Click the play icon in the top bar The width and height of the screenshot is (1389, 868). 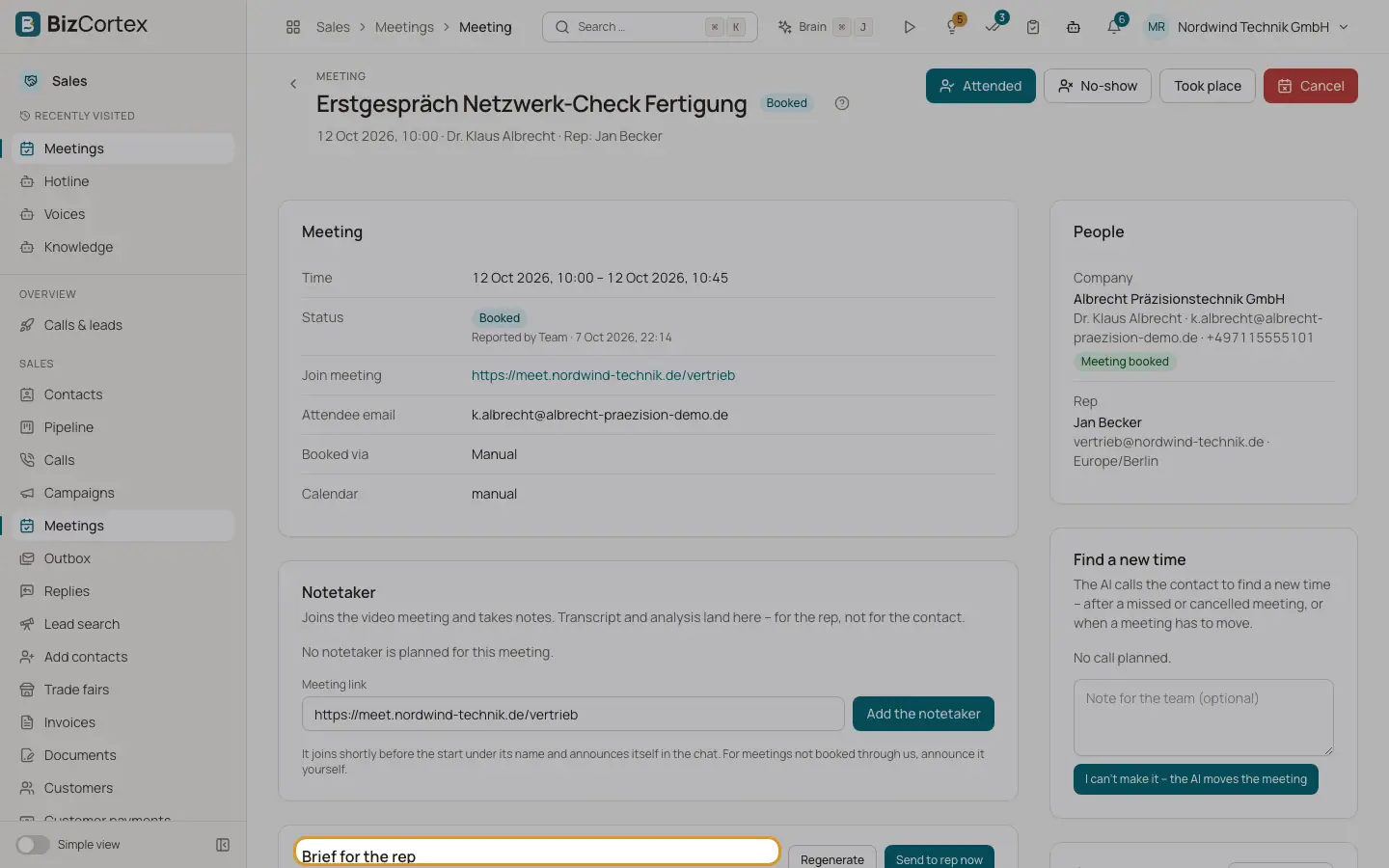(909, 27)
